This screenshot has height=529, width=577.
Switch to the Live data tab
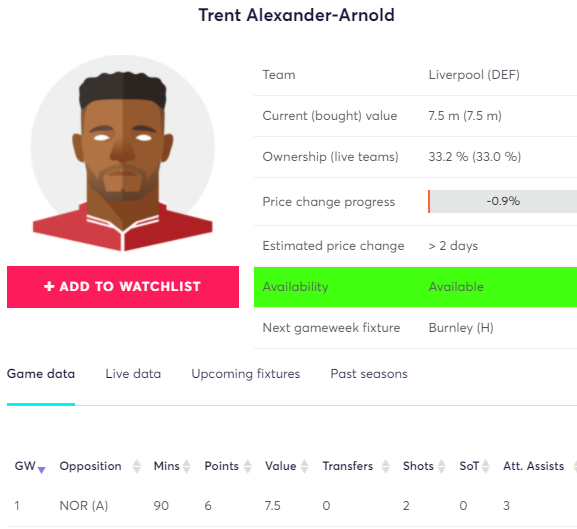coord(133,374)
